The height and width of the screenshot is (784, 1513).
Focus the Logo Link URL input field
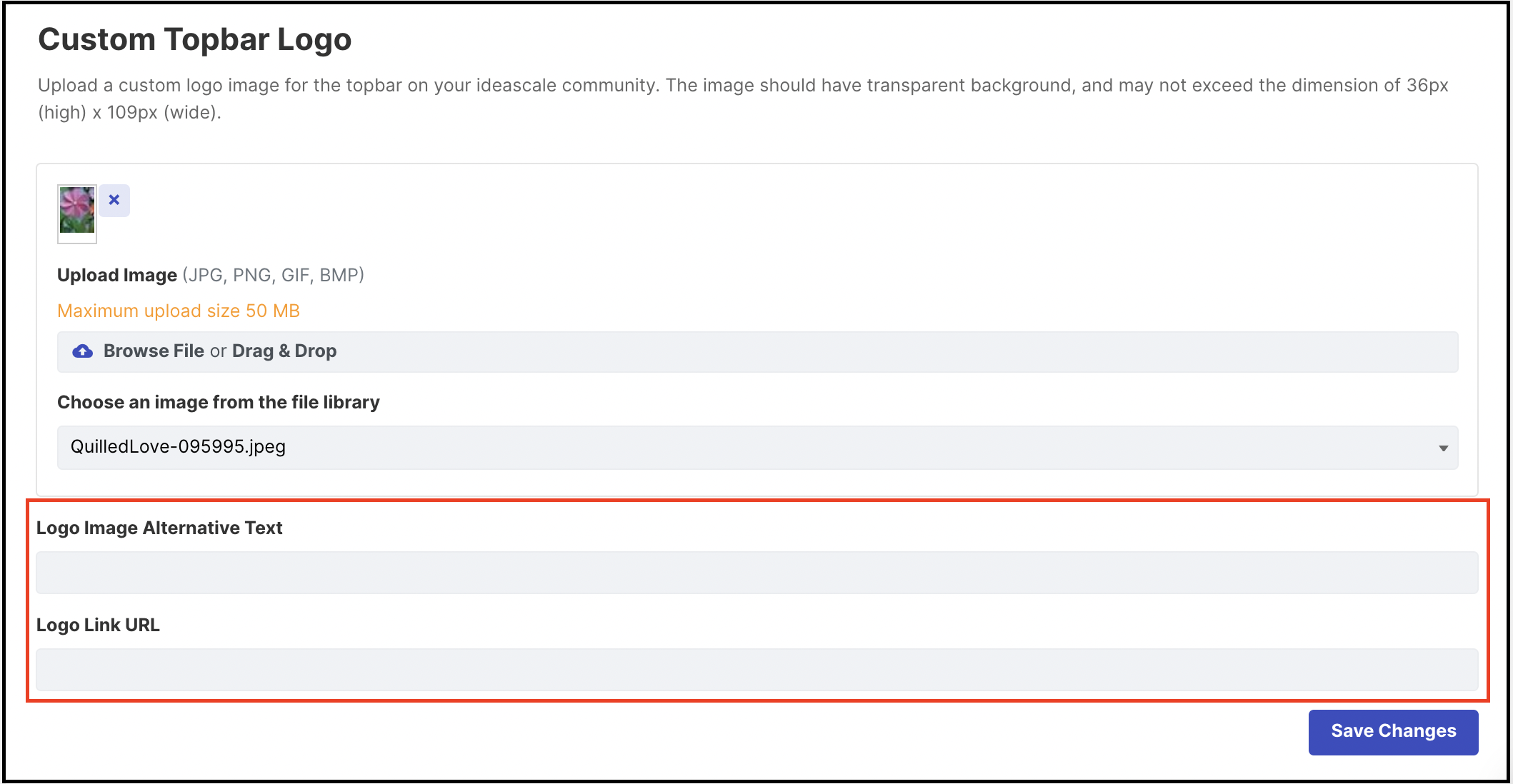(x=757, y=670)
